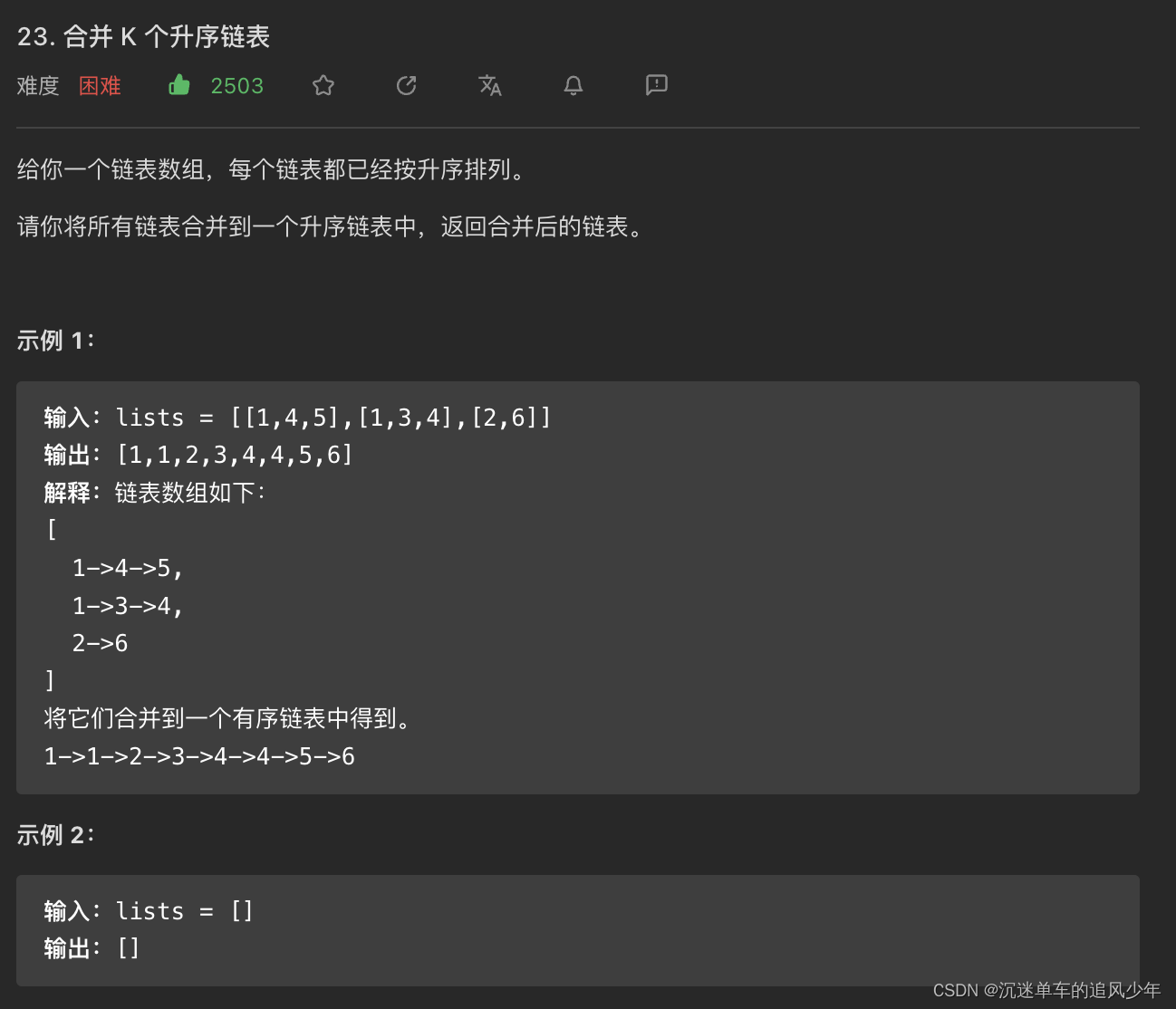Image resolution: width=1176 pixels, height=1009 pixels.
Task: Click the list row 1->3->4,
Action: tap(128, 606)
